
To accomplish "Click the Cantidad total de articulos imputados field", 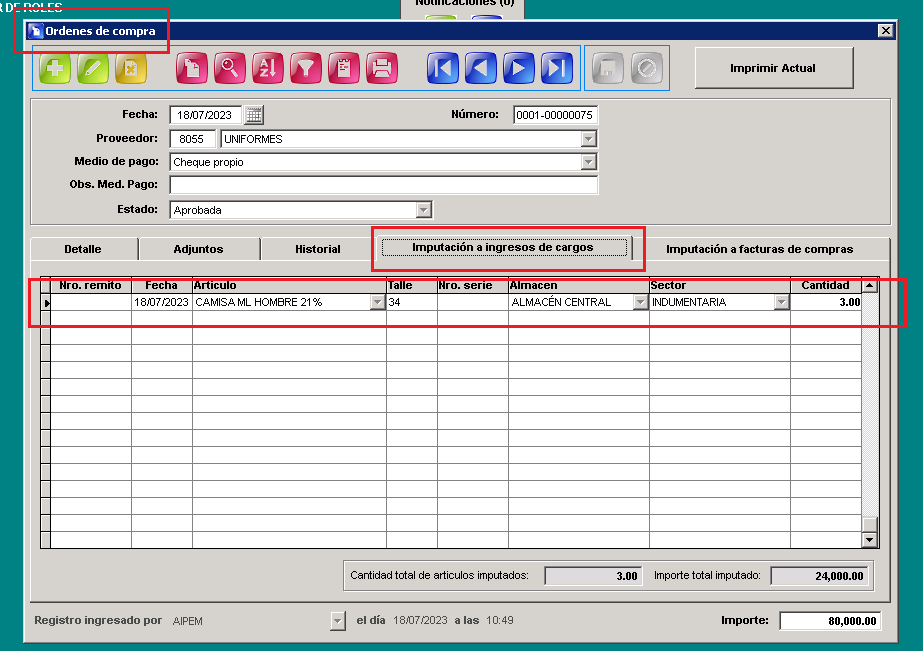I will [593, 576].
